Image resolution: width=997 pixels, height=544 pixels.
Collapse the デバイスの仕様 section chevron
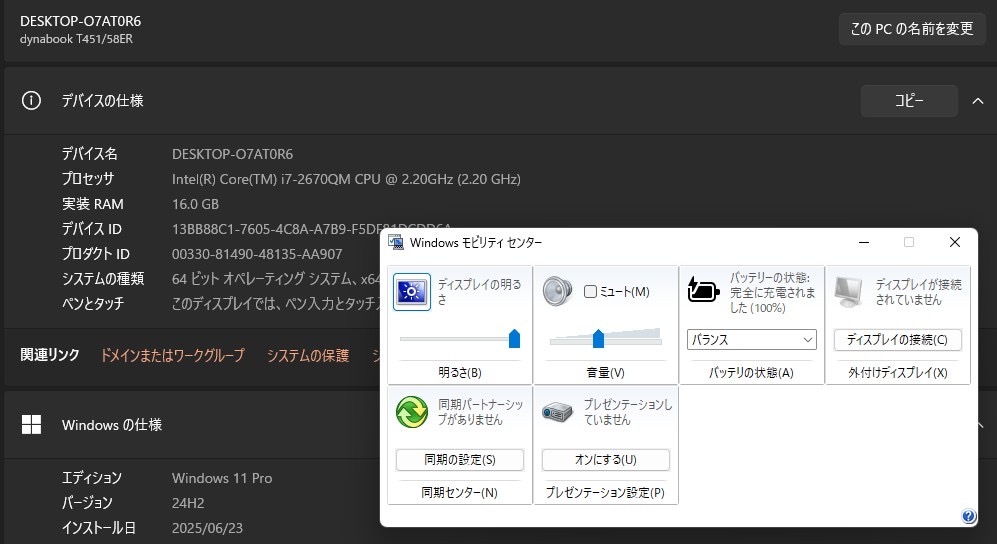tap(978, 100)
